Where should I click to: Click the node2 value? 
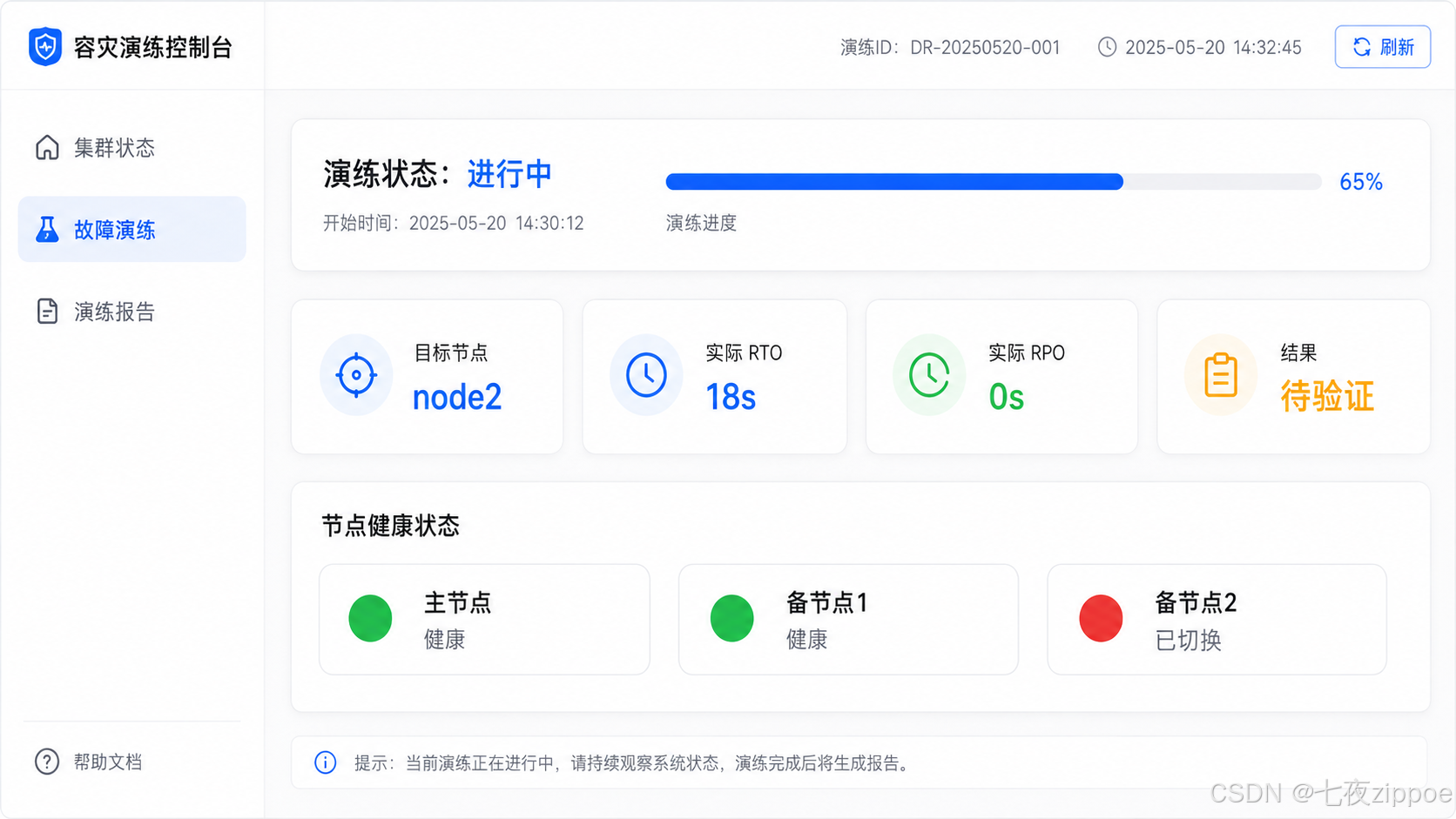click(x=457, y=398)
